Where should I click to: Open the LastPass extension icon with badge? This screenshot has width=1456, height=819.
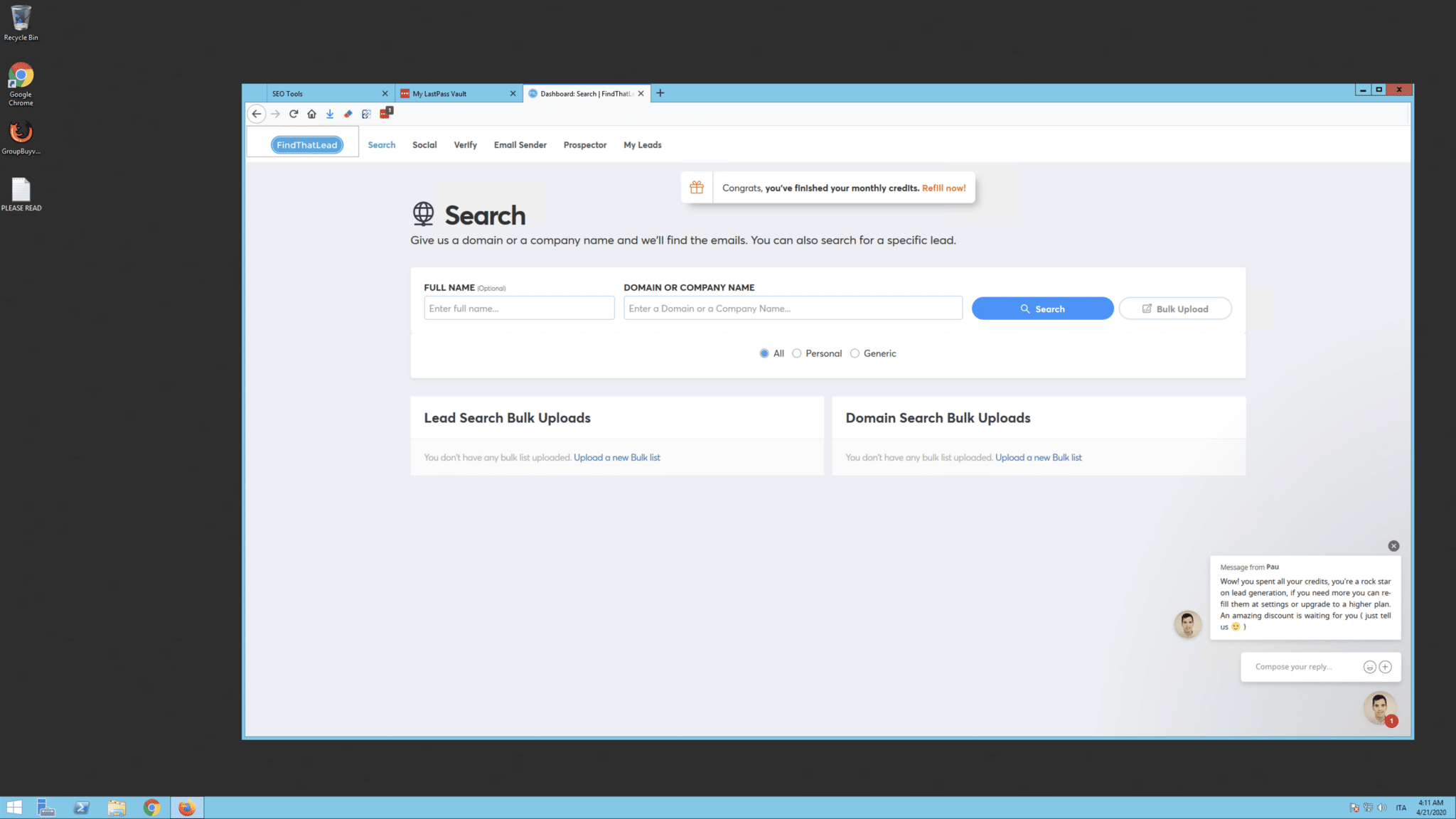386,113
